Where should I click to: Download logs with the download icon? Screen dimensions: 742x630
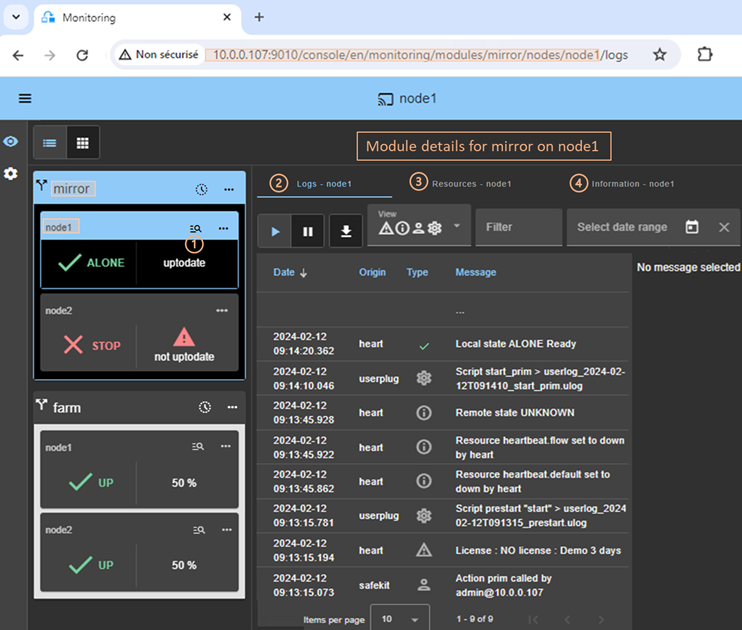[346, 231]
